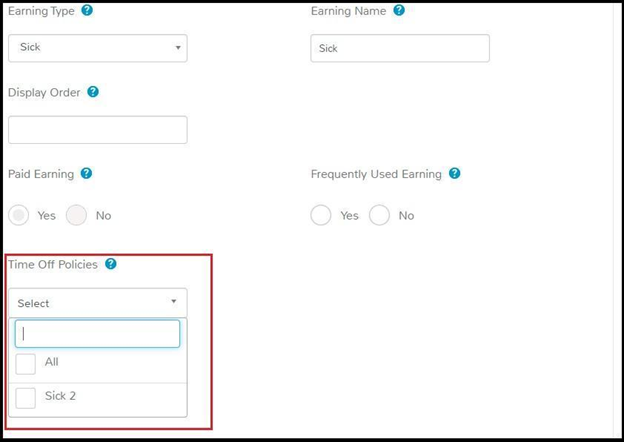The width and height of the screenshot is (624, 442).
Task: Click the Earning Type help icon
Action: click(x=87, y=10)
